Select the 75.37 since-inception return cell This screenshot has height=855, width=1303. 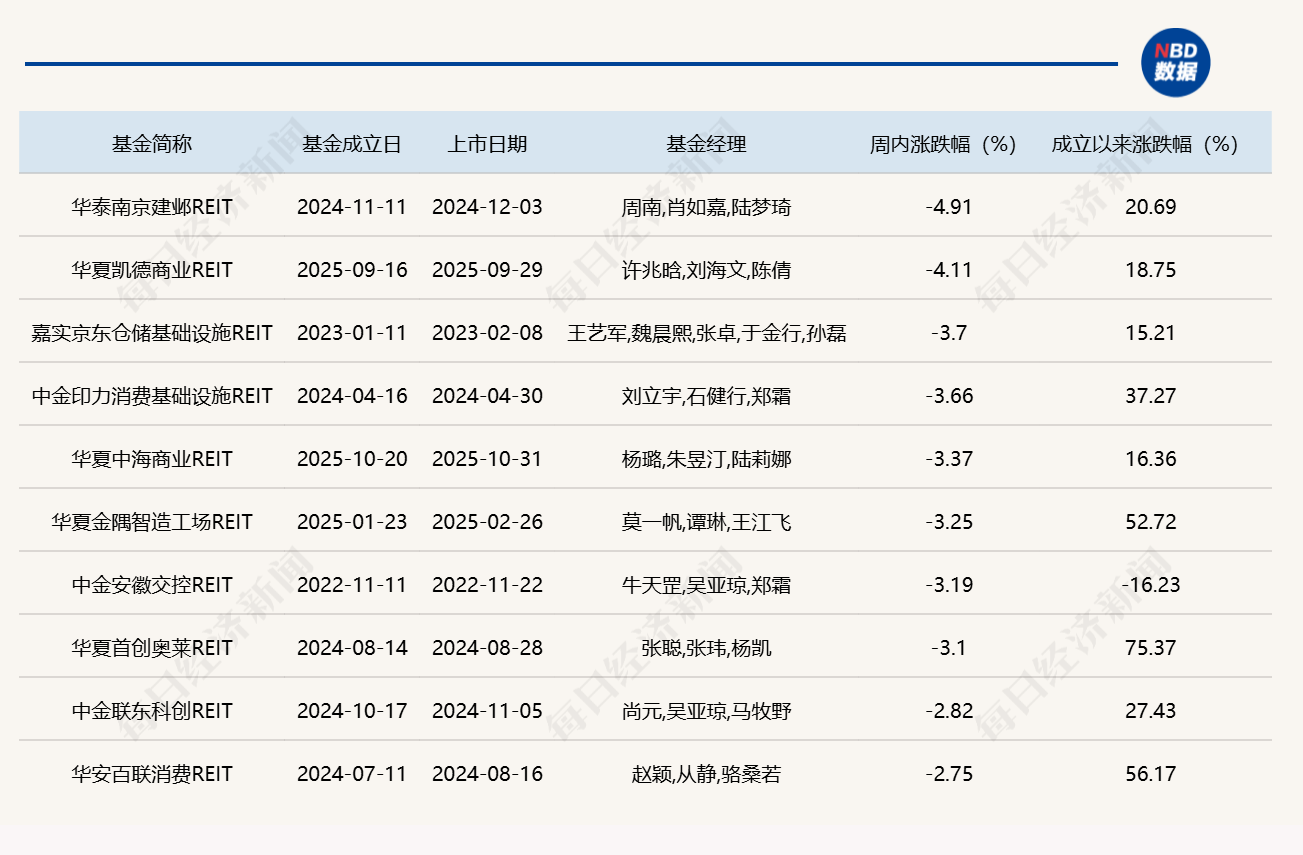coord(1150,648)
